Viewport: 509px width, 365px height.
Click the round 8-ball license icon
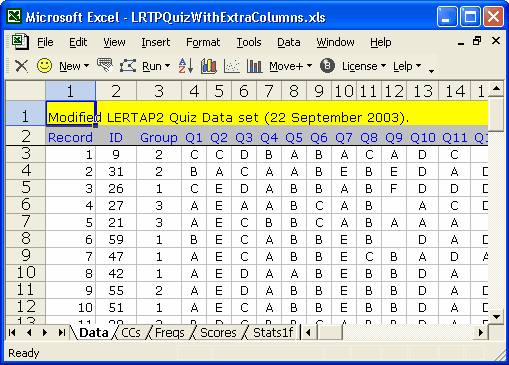[x=327, y=66]
